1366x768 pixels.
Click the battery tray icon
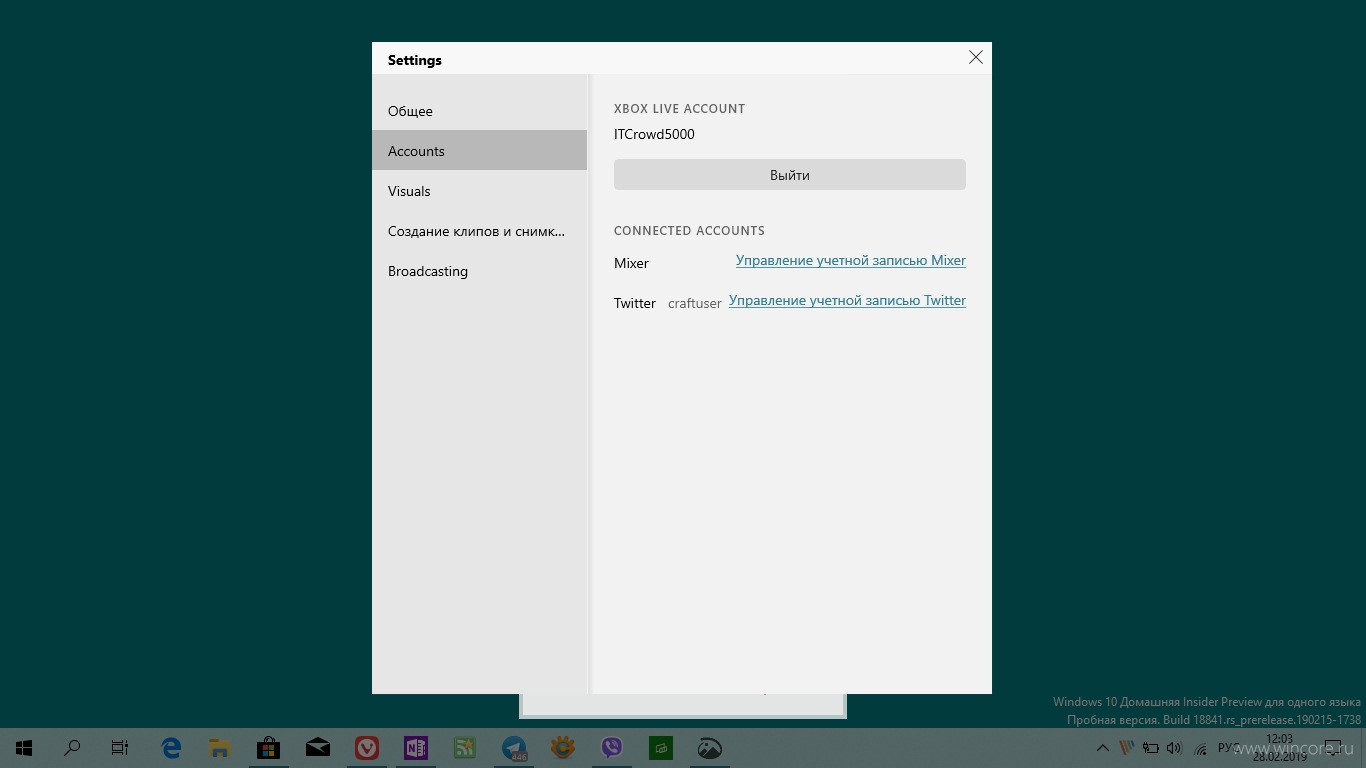coord(1151,748)
